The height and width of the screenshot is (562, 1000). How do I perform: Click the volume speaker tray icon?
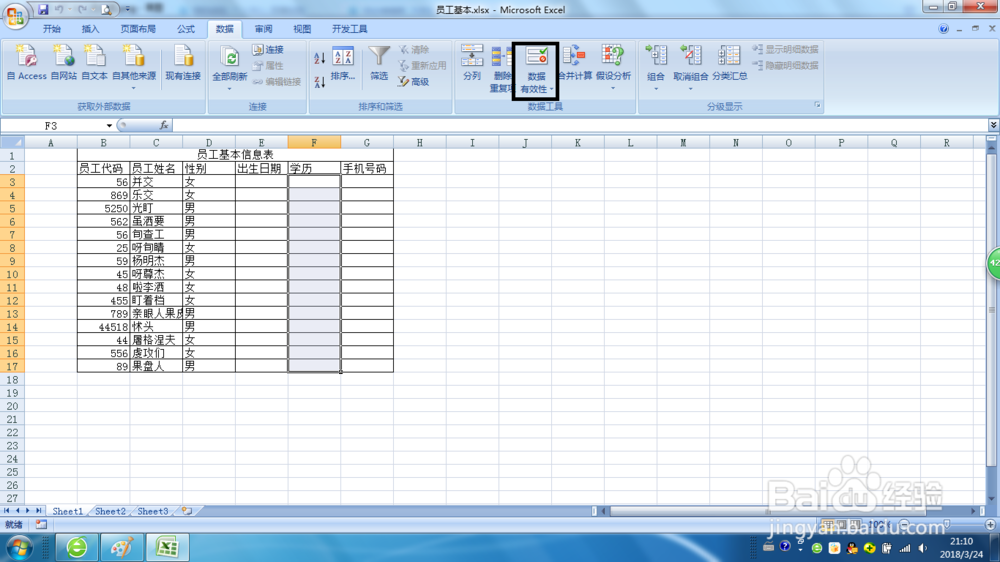coord(923,548)
